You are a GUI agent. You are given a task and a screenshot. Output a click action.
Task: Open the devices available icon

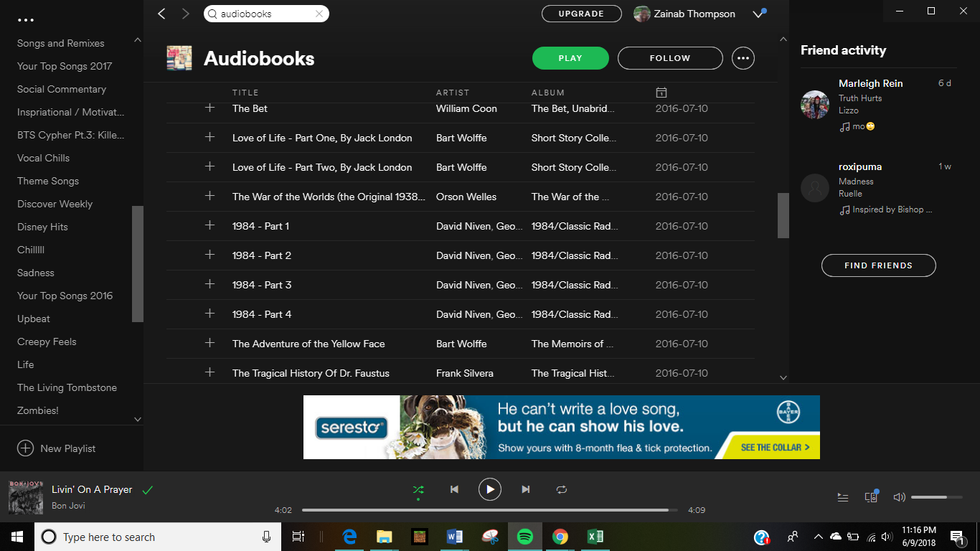[870, 497]
